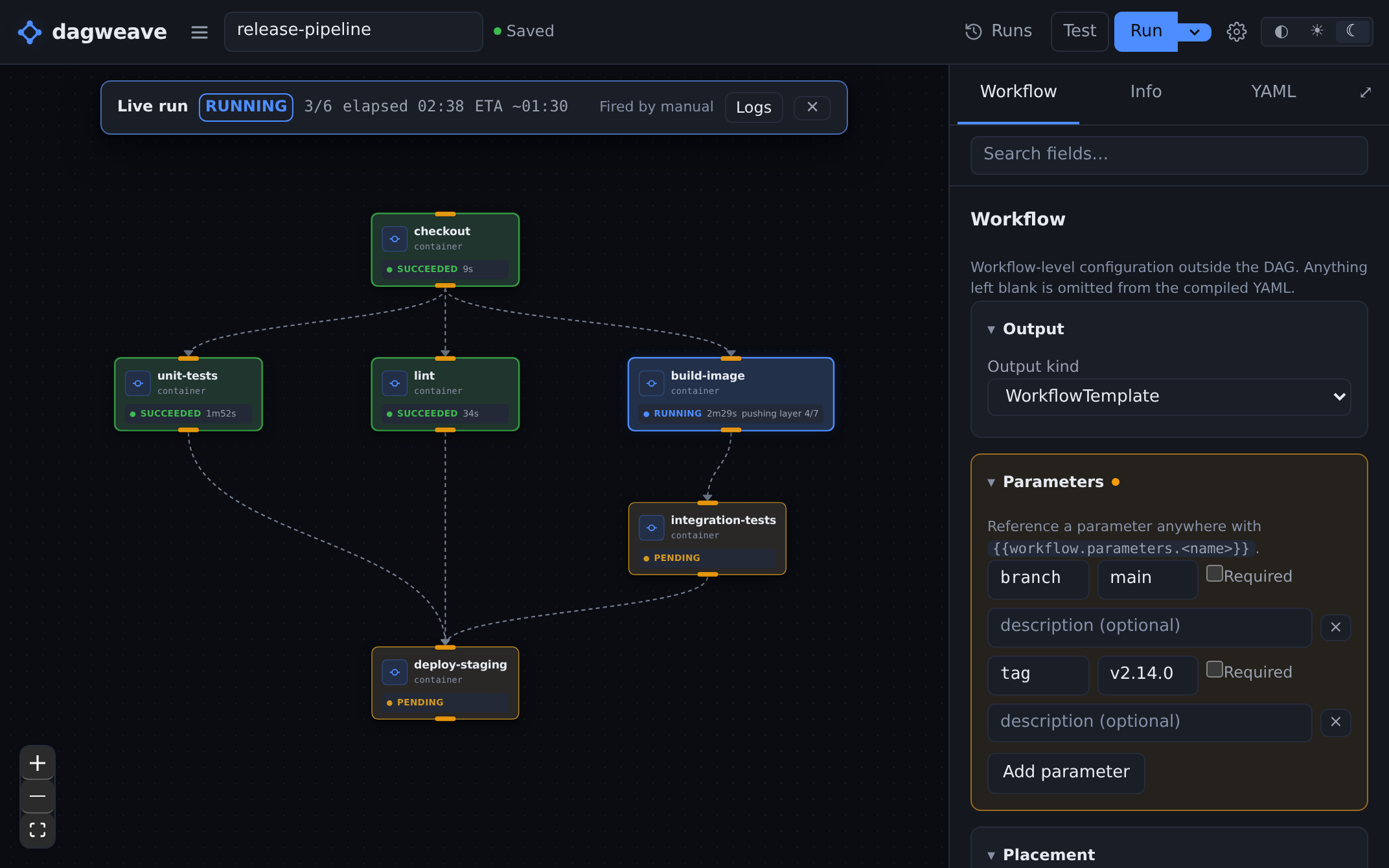Select the integration-tests node icon
The width and height of the screenshot is (1389, 868).
coord(652,528)
